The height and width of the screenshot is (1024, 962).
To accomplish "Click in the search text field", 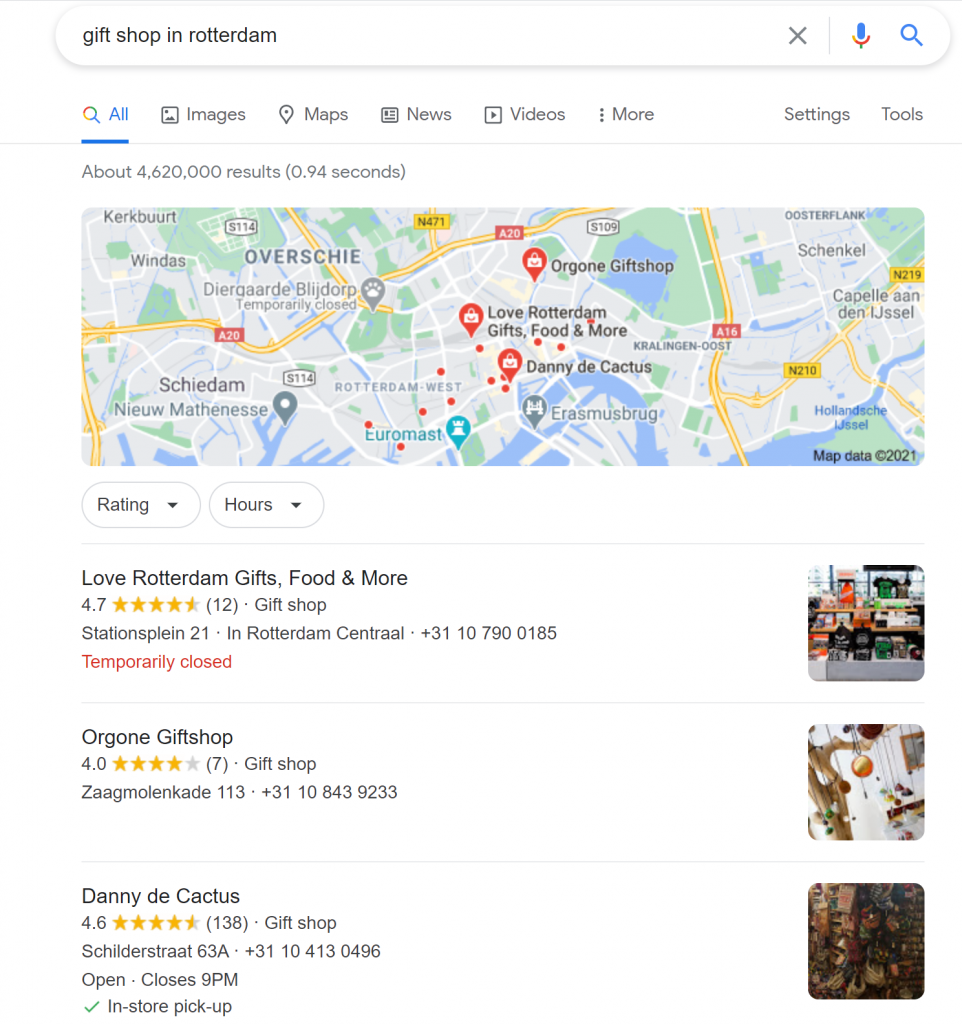I will click(x=425, y=35).
